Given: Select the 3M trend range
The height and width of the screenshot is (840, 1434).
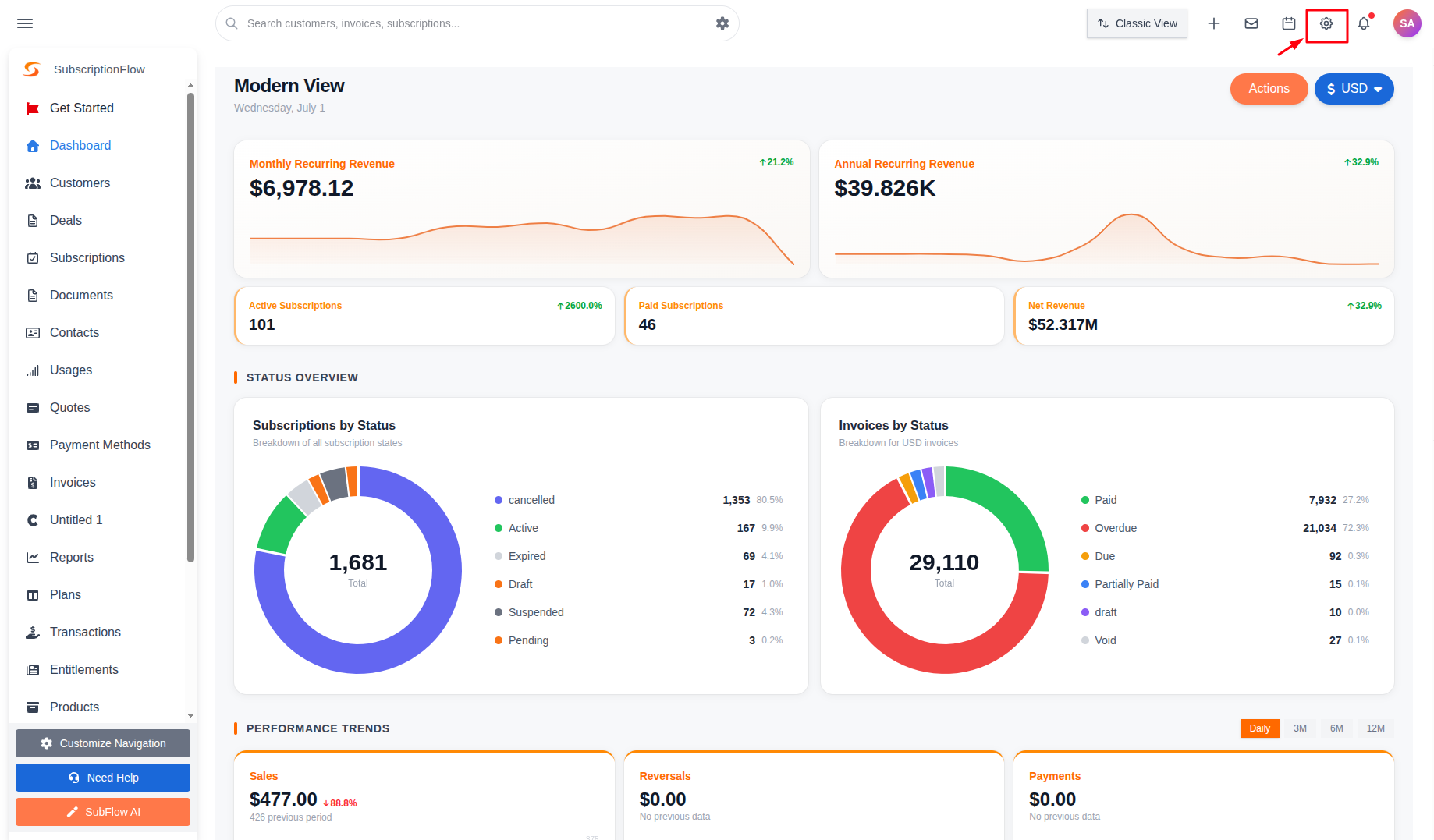Looking at the screenshot, I should coord(1300,728).
